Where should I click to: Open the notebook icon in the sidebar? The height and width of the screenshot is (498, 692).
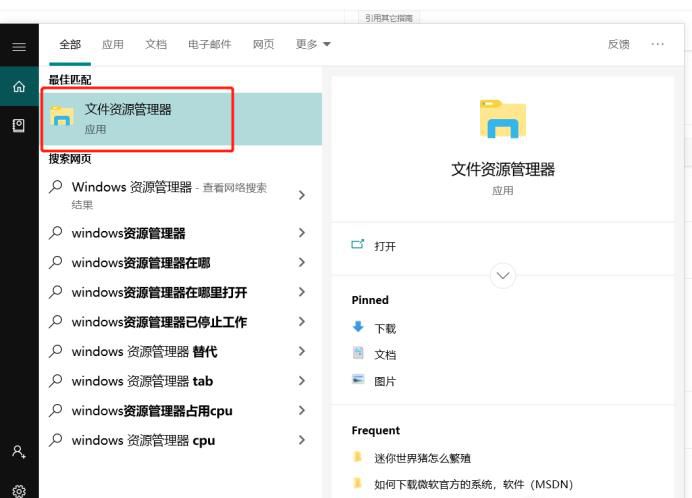pos(19,126)
